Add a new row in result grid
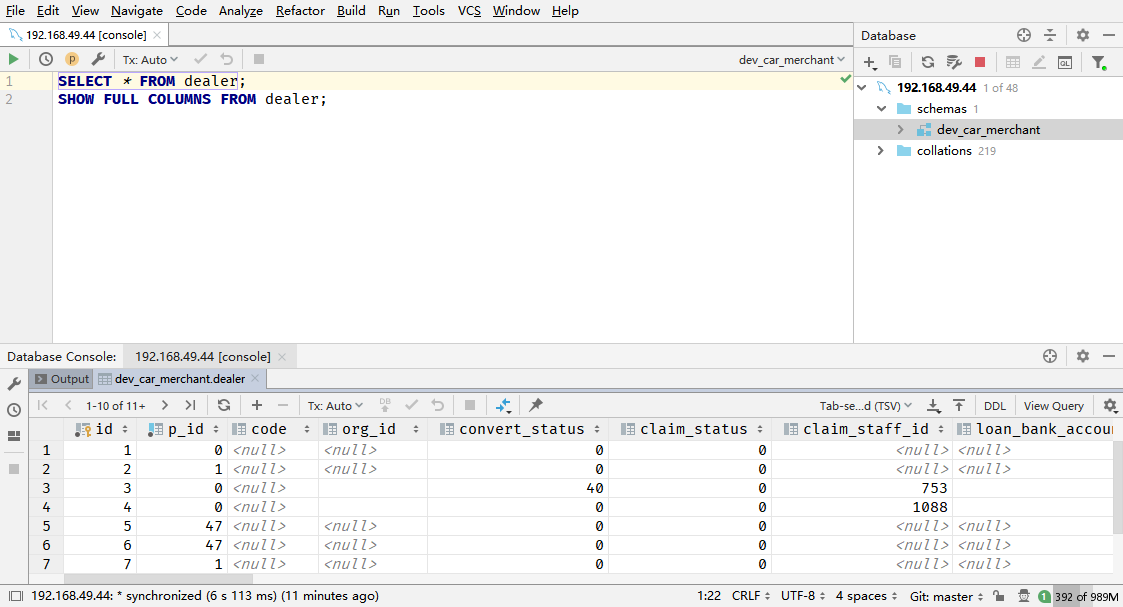 pyautogui.click(x=257, y=405)
